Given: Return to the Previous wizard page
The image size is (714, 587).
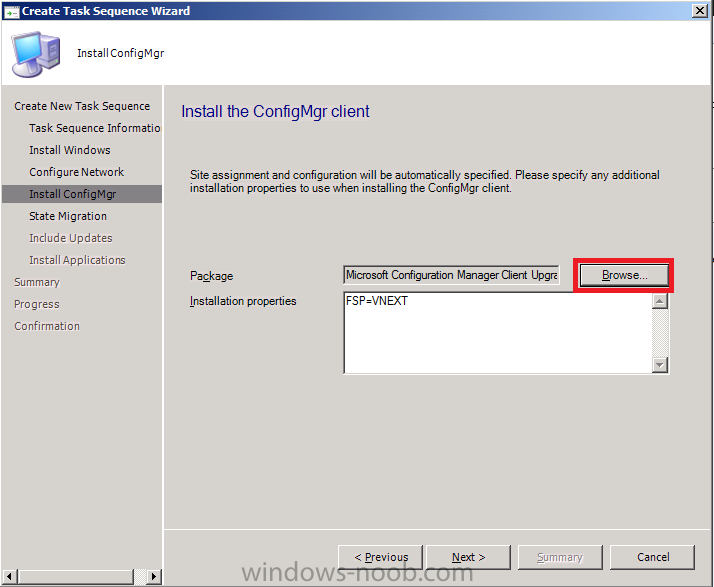Looking at the screenshot, I should coord(381,557).
